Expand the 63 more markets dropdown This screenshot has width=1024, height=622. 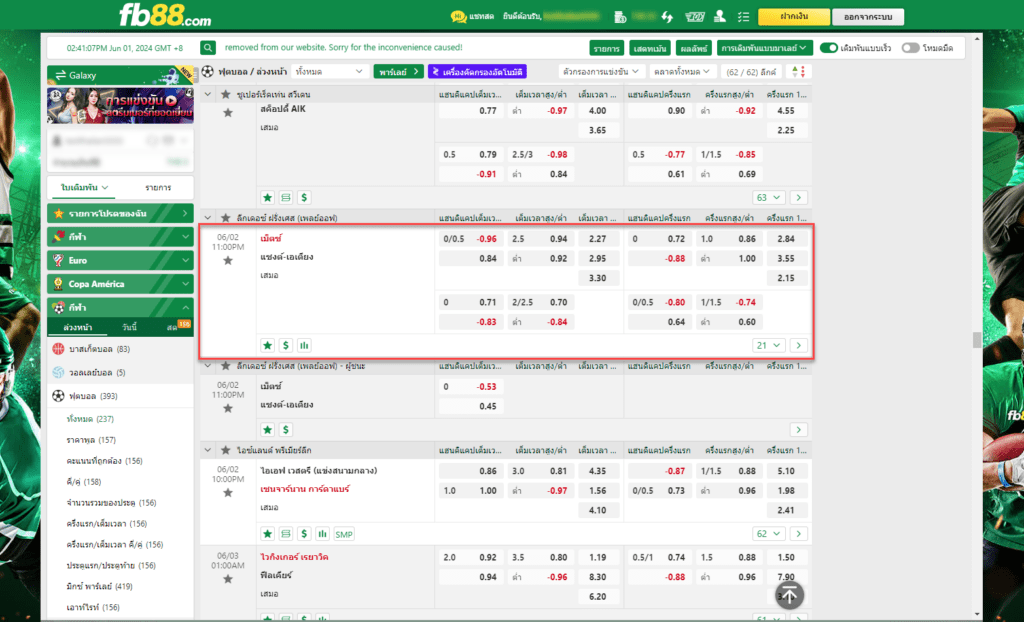(768, 197)
